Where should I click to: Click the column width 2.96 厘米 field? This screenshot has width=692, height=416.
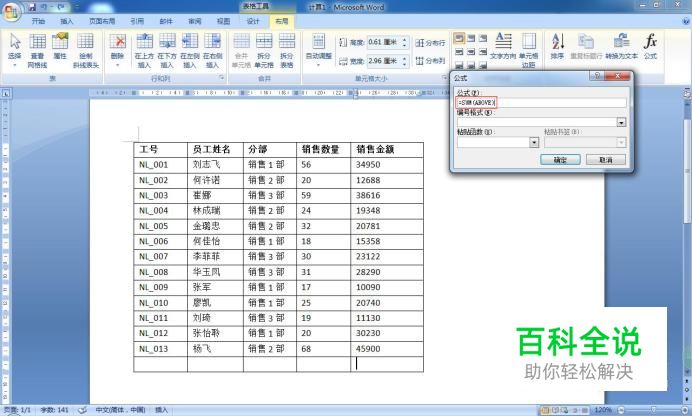pos(384,61)
